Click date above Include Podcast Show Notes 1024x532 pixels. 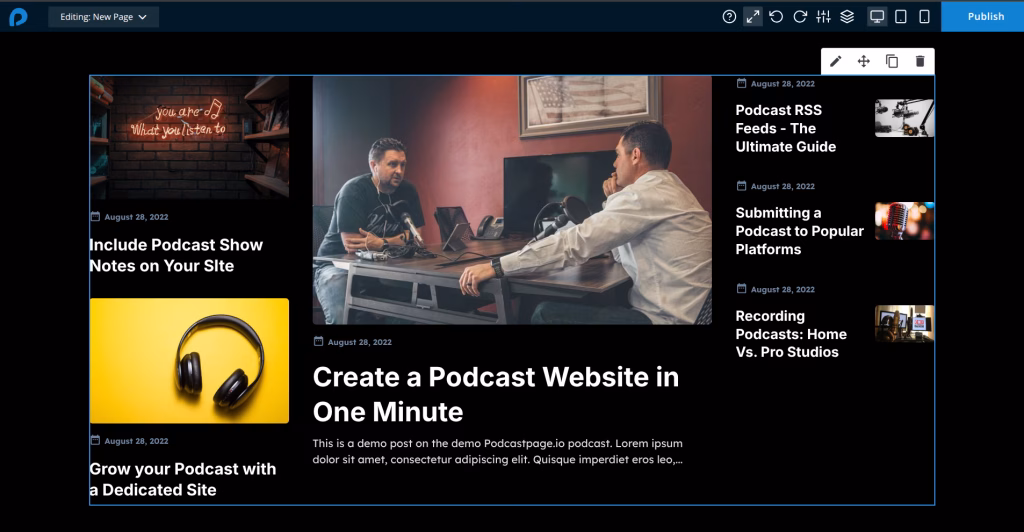(x=136, y=217)
